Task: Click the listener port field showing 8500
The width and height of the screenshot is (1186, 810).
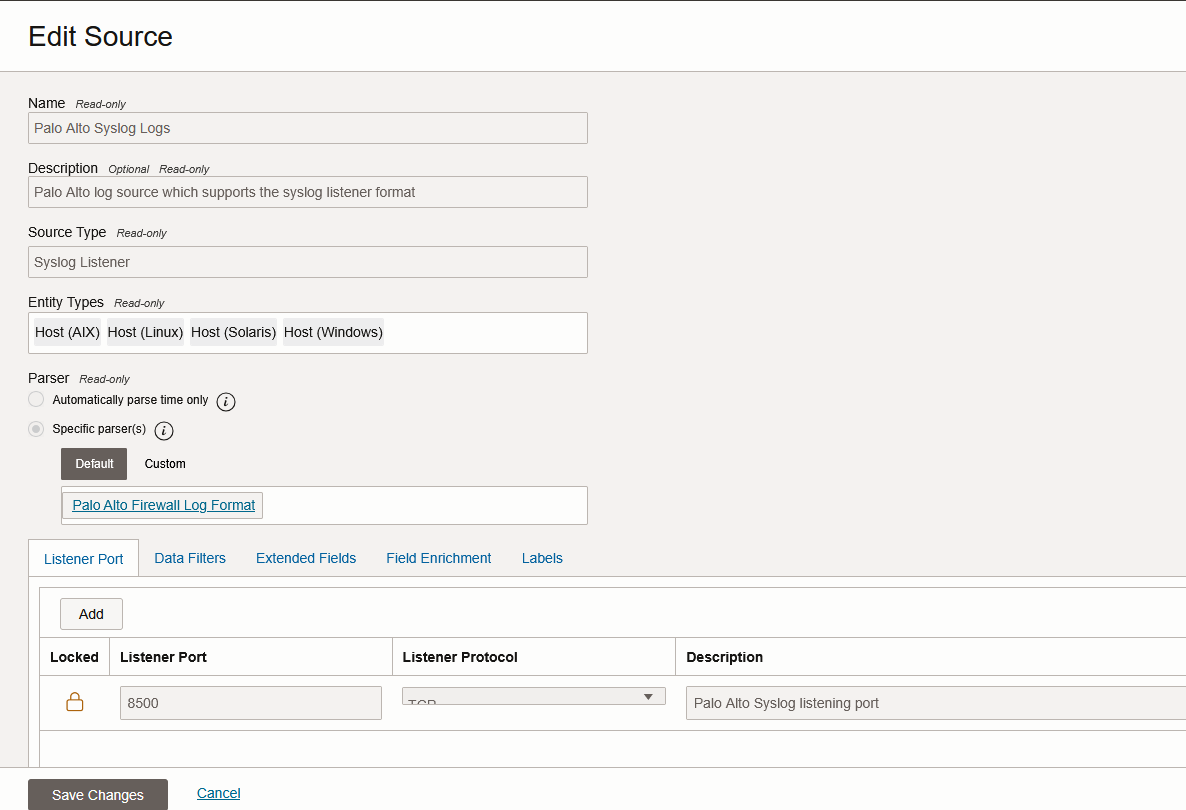Action: pyautogui.click(x=250, y=703)
